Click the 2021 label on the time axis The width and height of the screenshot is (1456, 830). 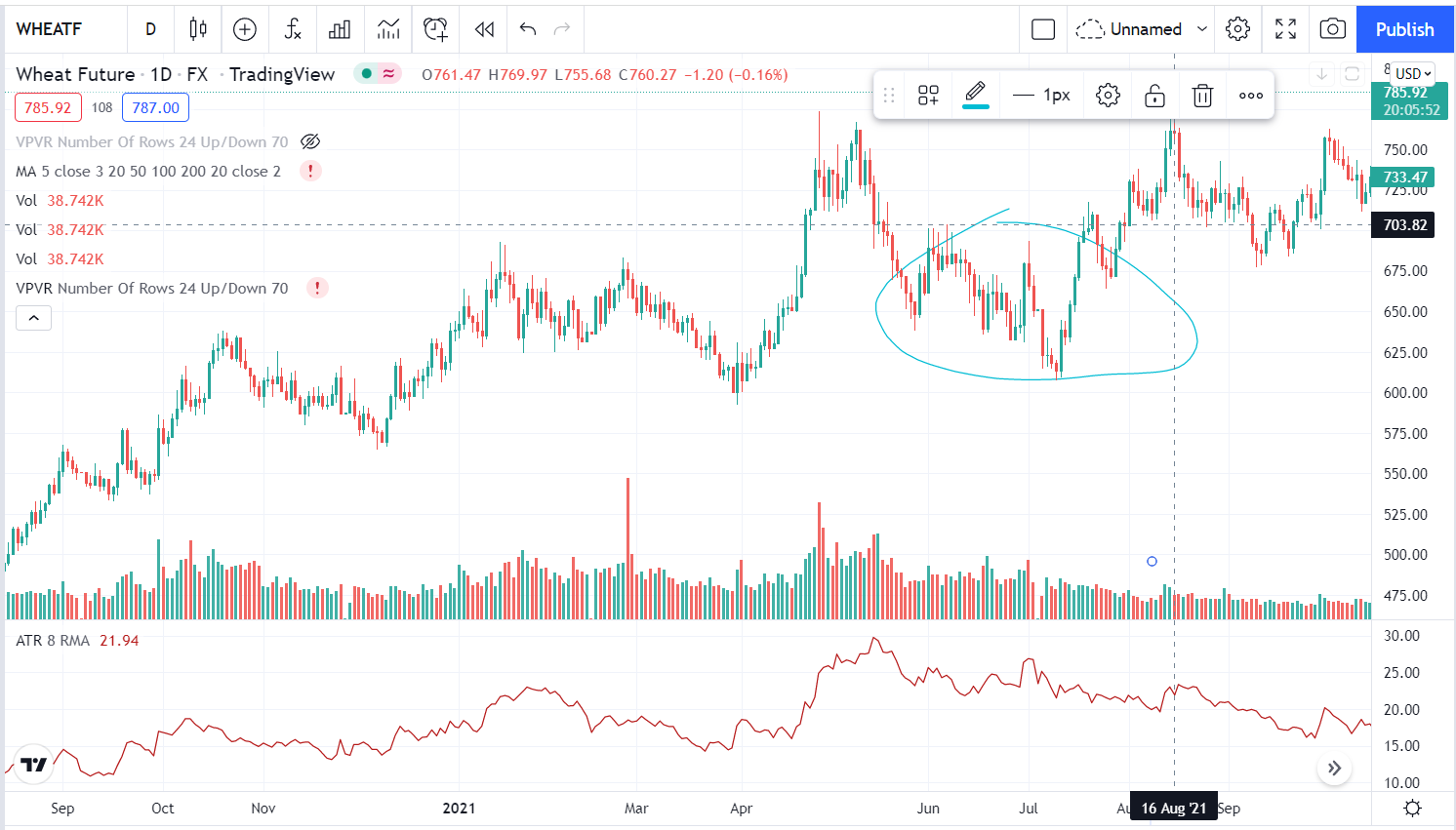coord(459,809)
